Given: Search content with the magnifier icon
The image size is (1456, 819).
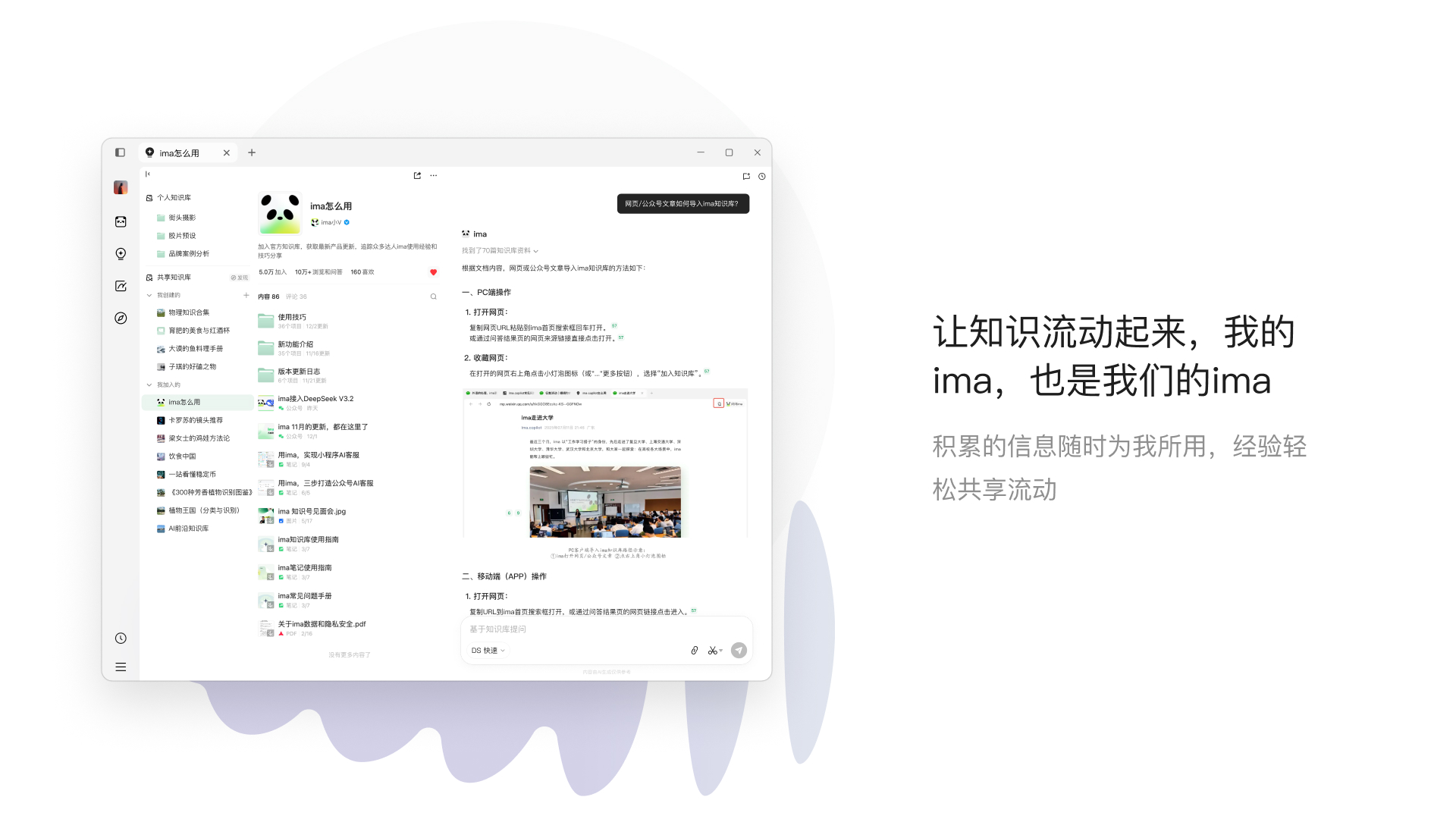Looking at the screenshot, I should pos(434,297).
